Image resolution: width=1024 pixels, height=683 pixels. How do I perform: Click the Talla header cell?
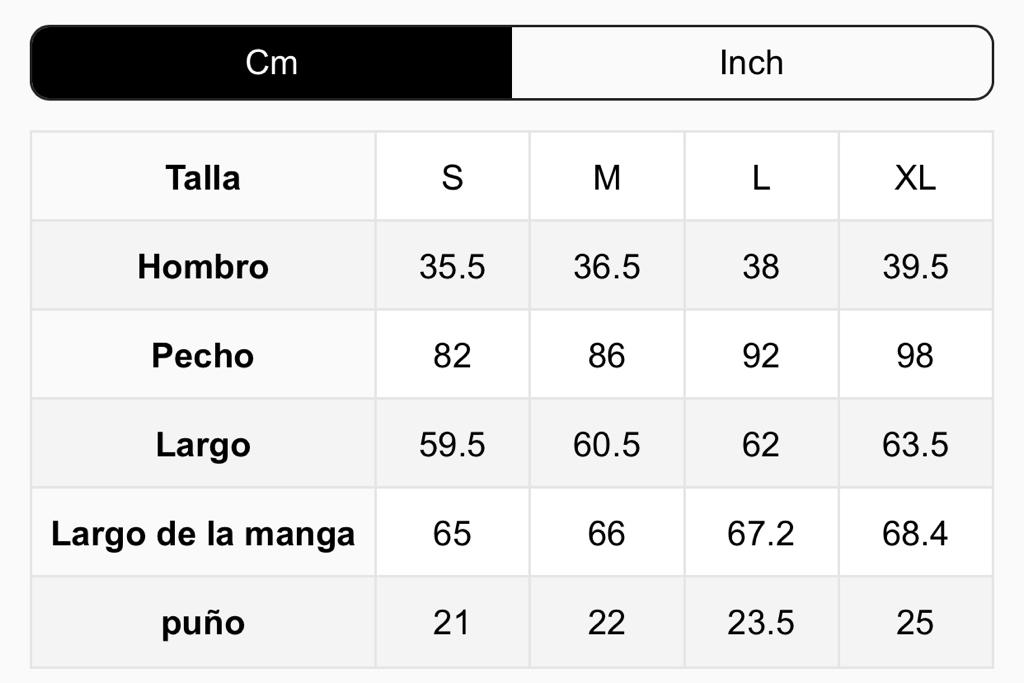point(203,178)
